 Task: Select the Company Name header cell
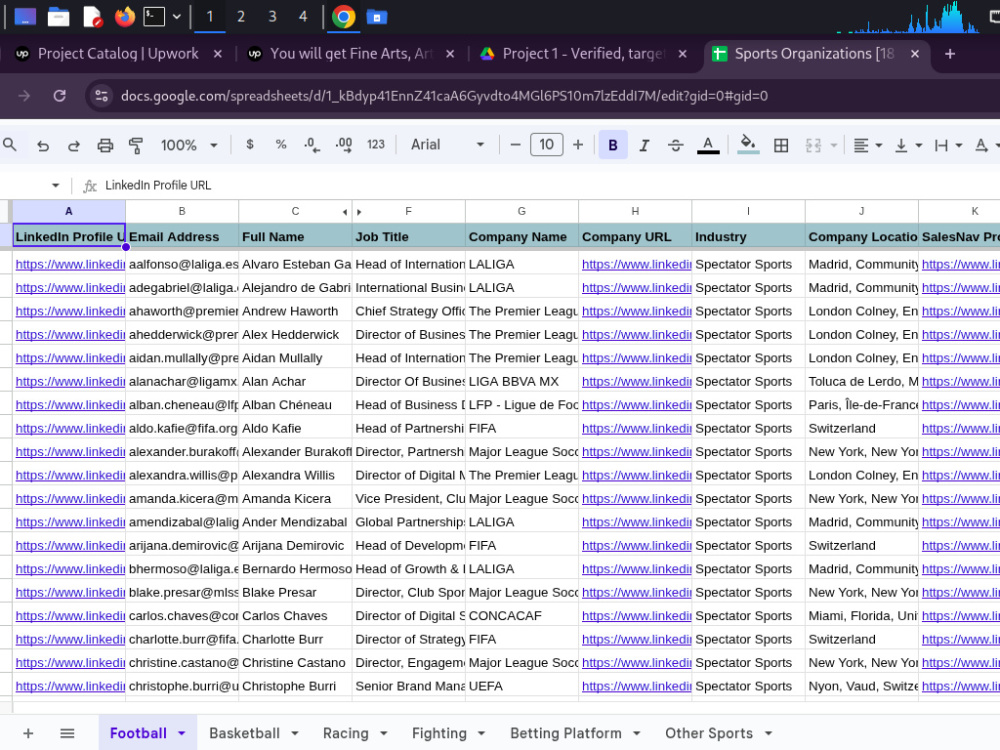pos(522,236)
